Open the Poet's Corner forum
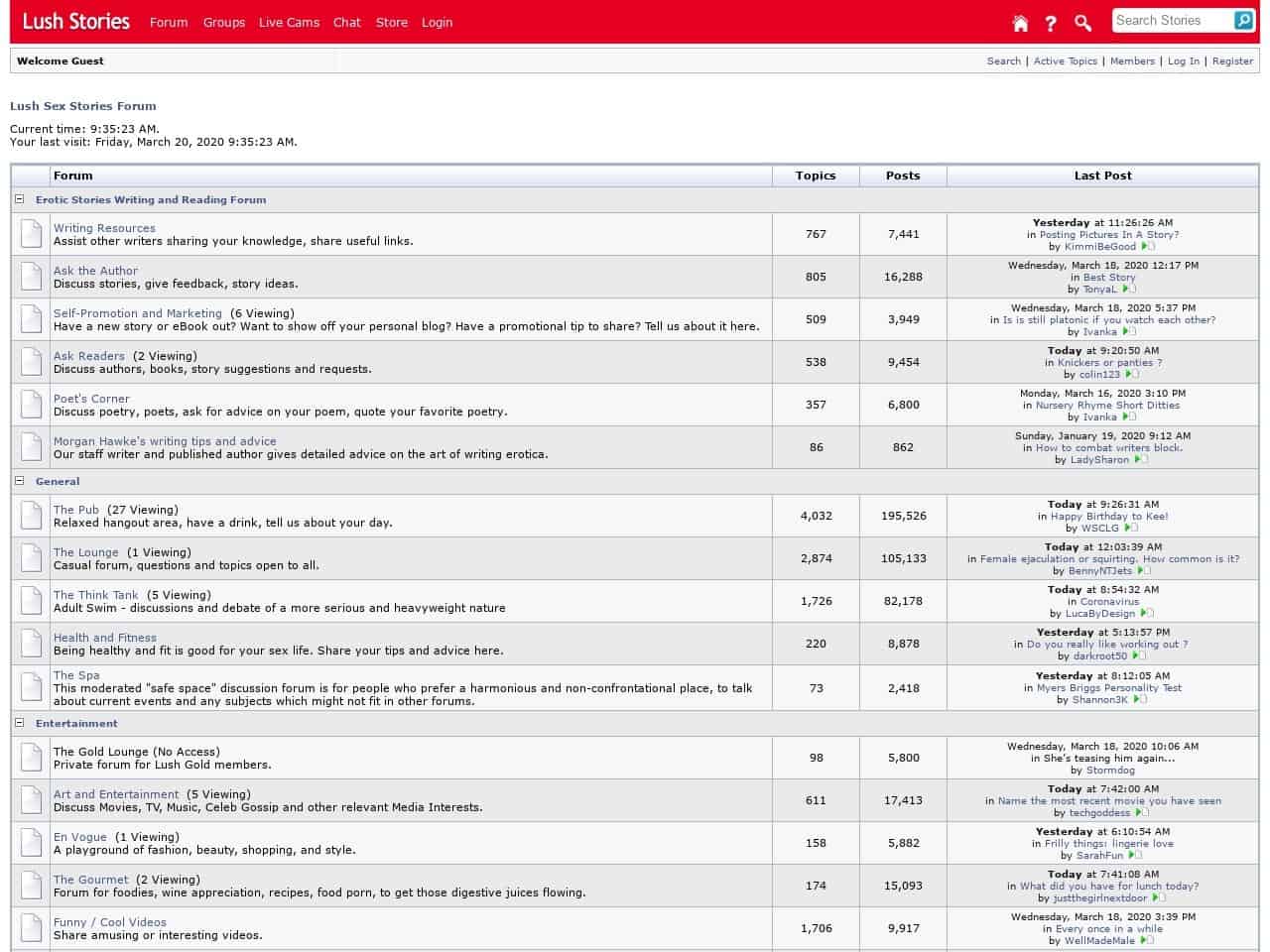The image size is (1270, 952). 91,399
